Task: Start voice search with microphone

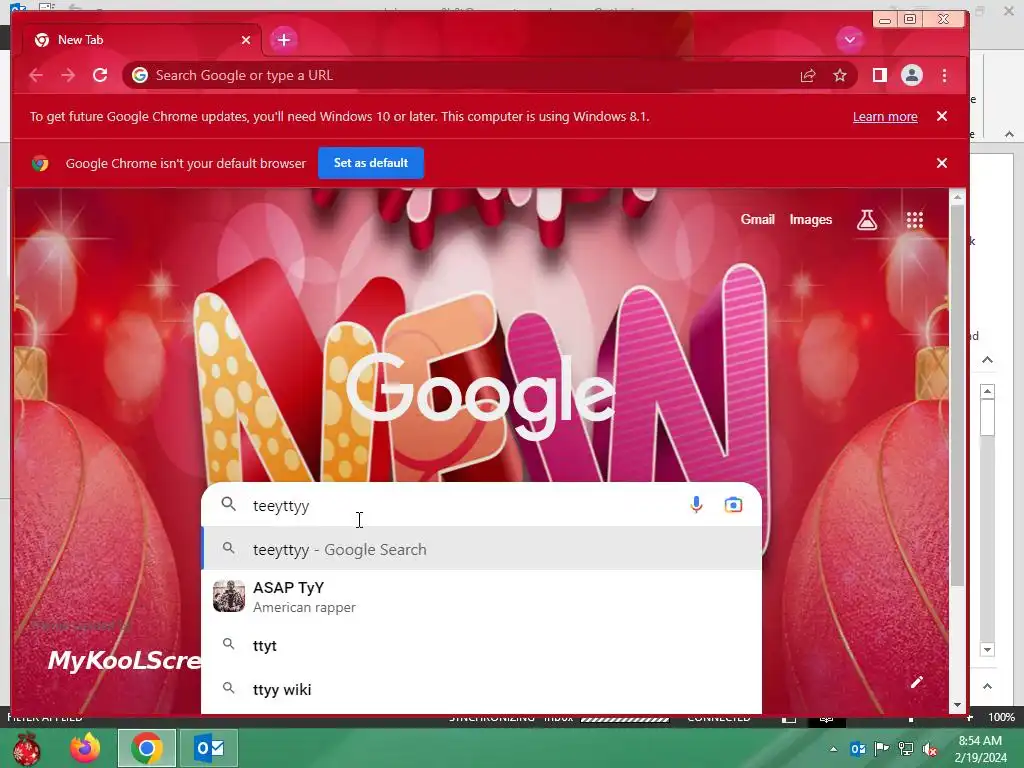Action: coord(696,505)
